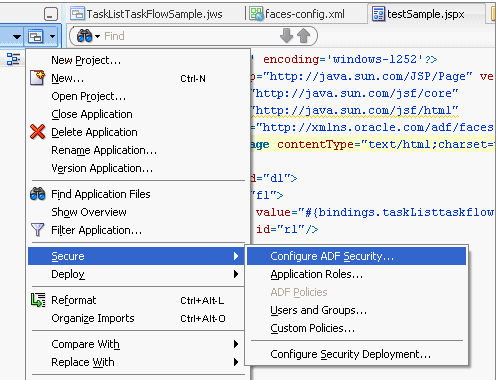Click the Find next down arrow
This screenshot has width=501, height=380.
(x=286, y=36)
